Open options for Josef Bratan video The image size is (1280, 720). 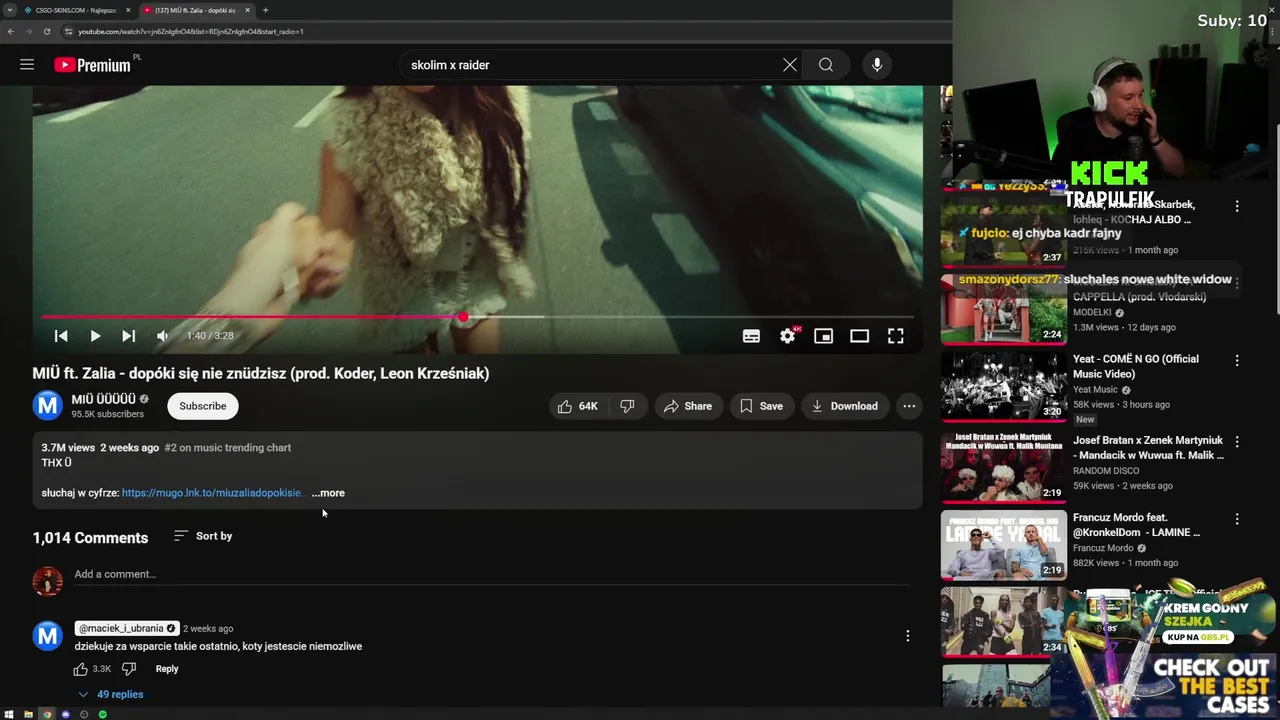coord(1237,441)
